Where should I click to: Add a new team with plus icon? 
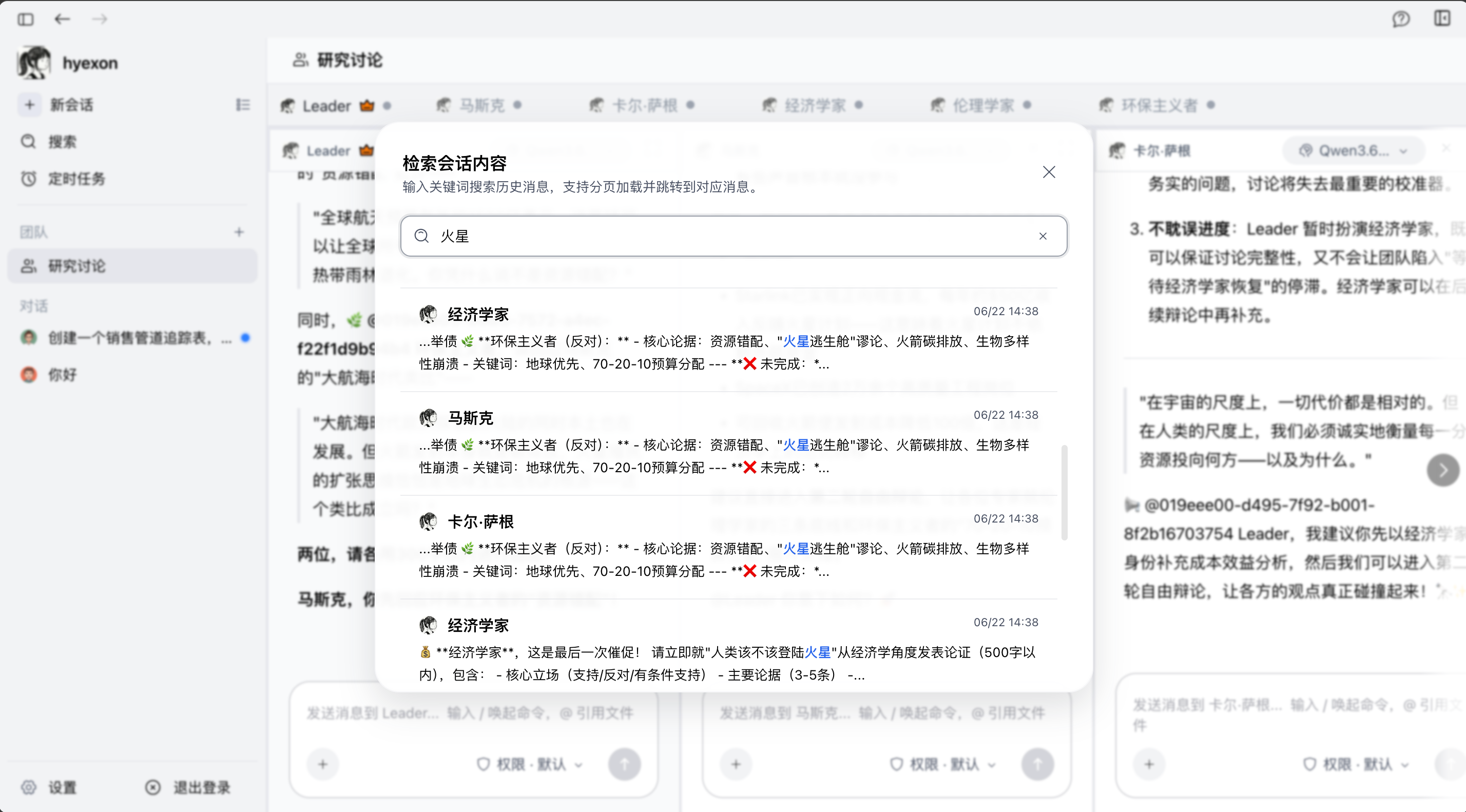[239, 231]
